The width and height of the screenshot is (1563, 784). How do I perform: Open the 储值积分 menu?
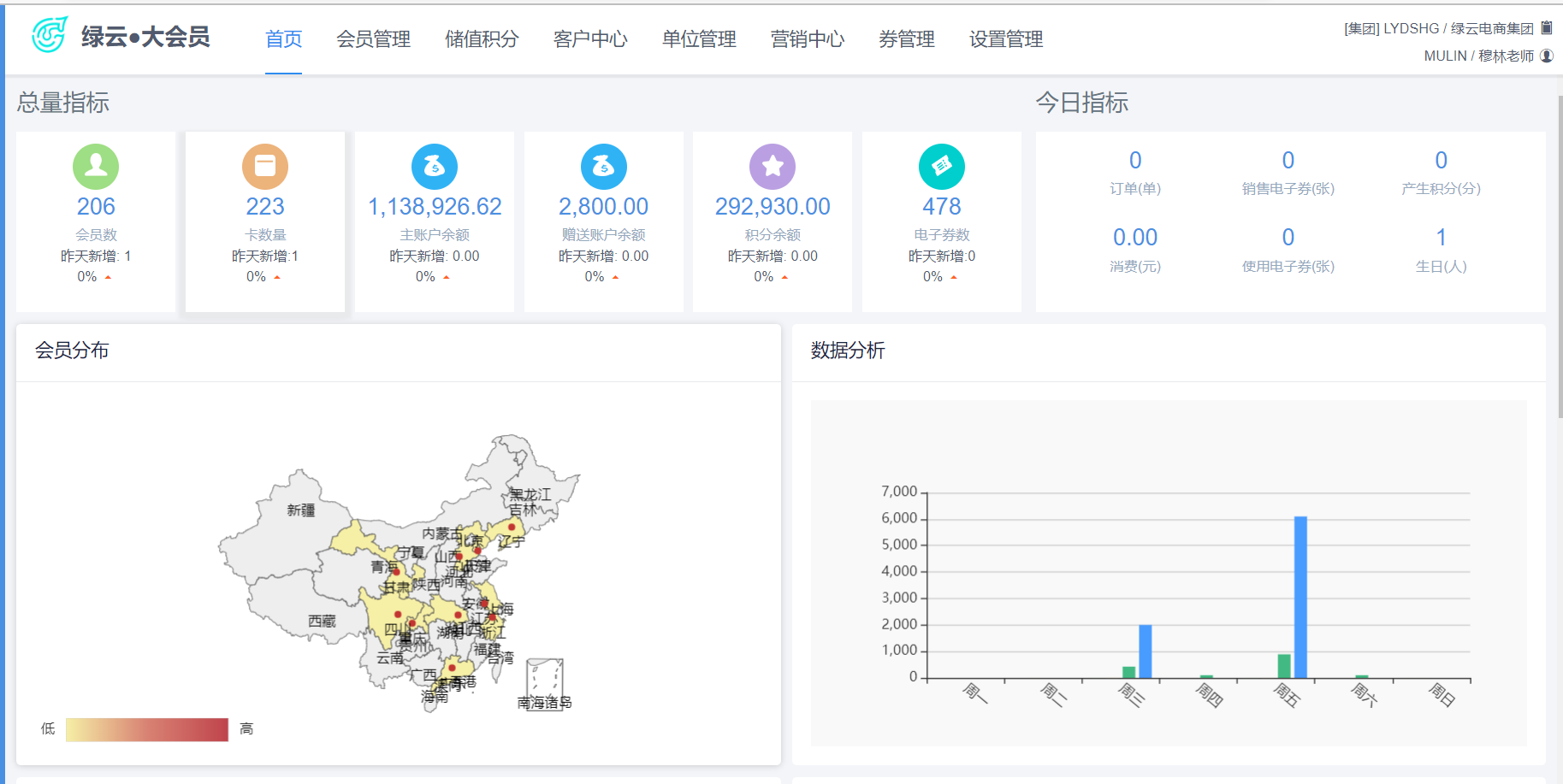pyautogui.click(x=482, y=39)
